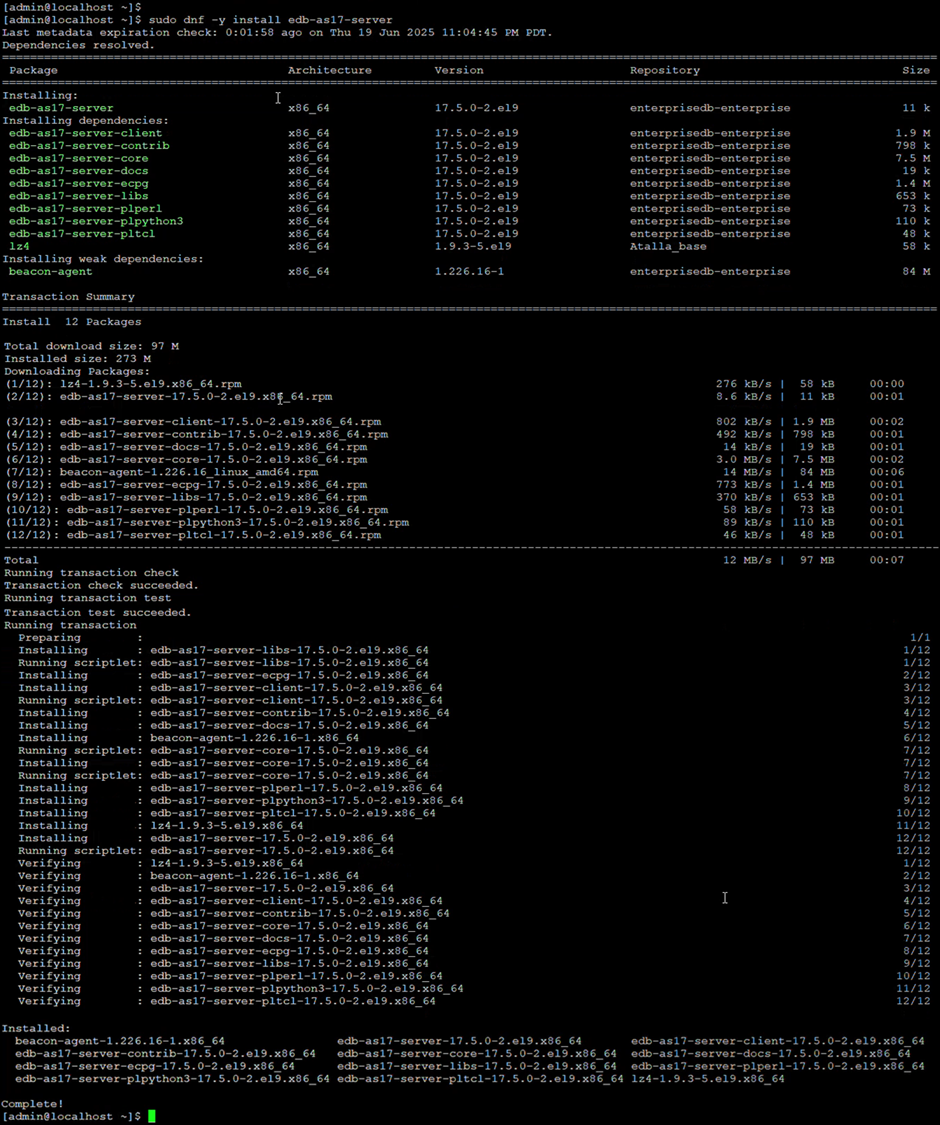This screenshot has height=1125, width=940.
Task: Click the 'Installed:' heading
Action: pos(36,1028)
